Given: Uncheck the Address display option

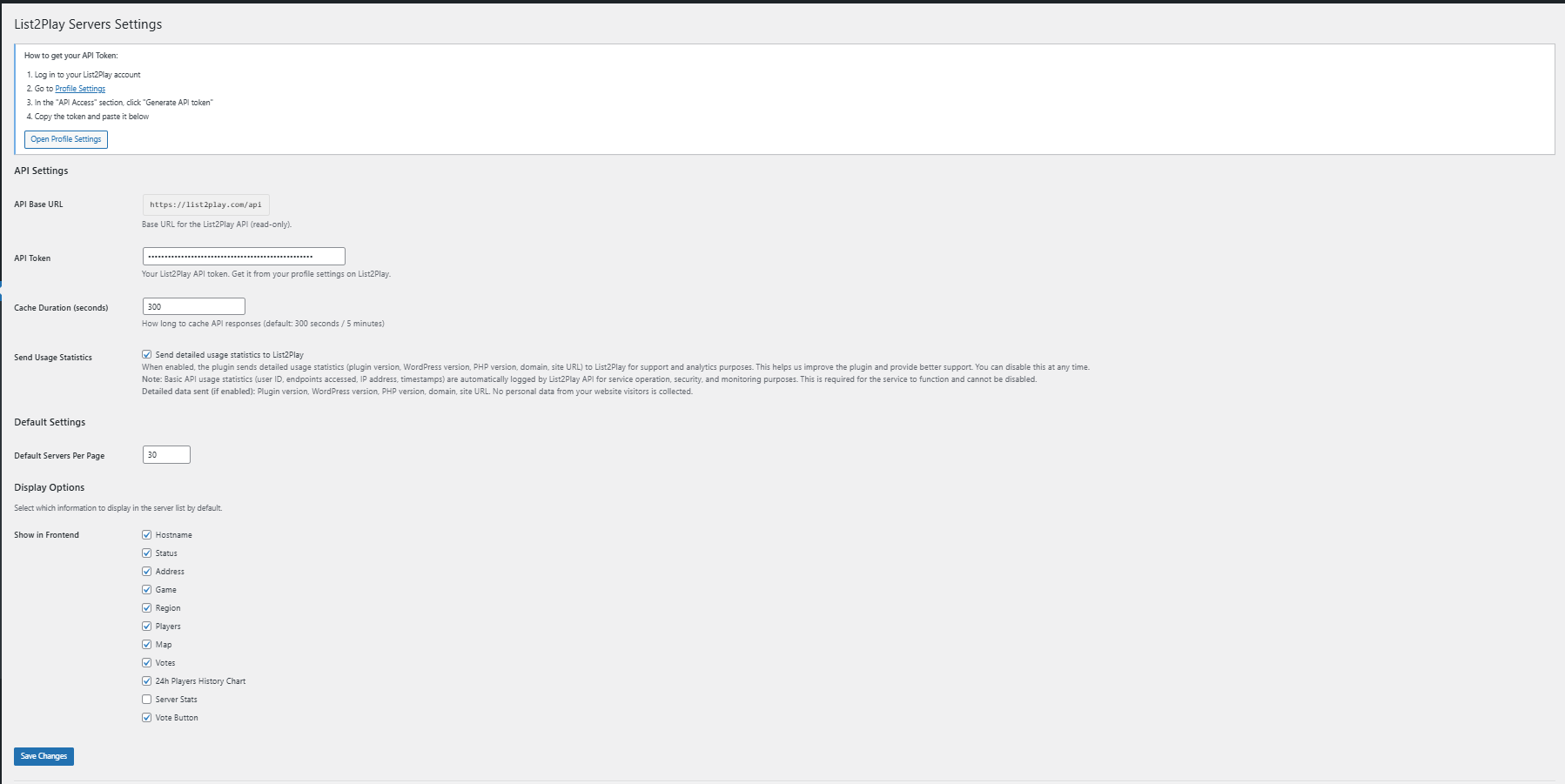Looking at the screenshot, I should pyautogui.click(x=147, y=572).
